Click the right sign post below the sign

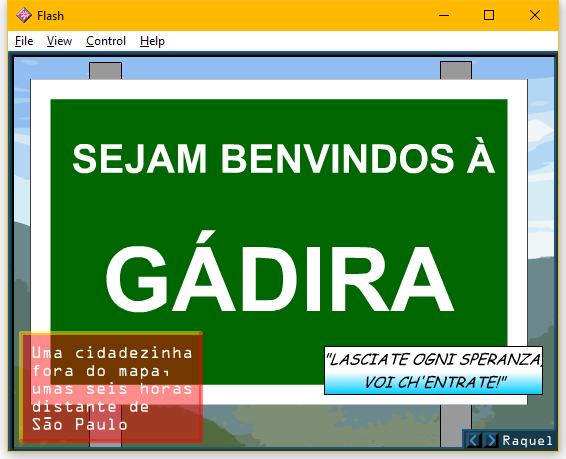coord(456,426)
